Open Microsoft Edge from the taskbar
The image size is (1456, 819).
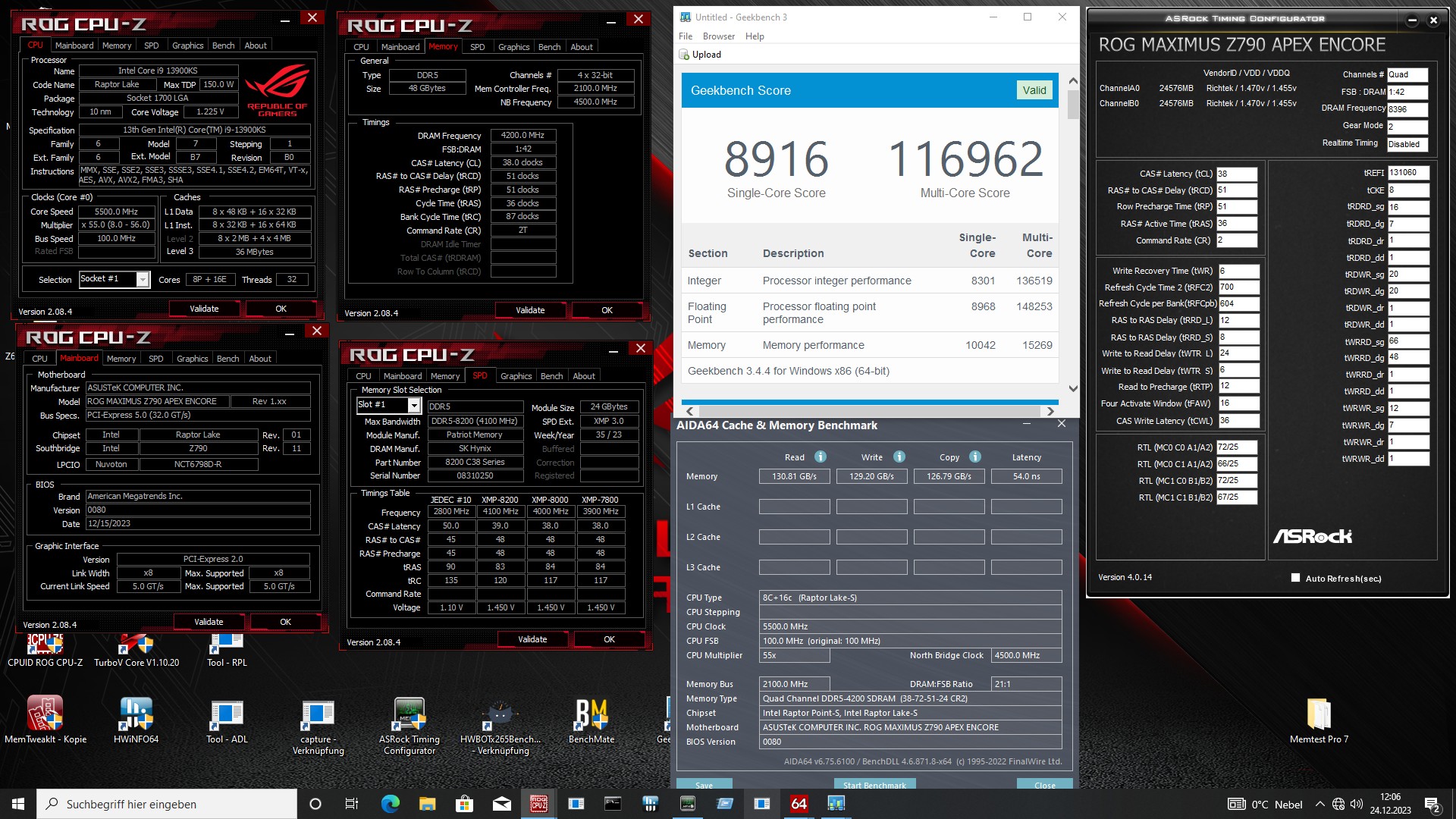click(x=391, y=804)
